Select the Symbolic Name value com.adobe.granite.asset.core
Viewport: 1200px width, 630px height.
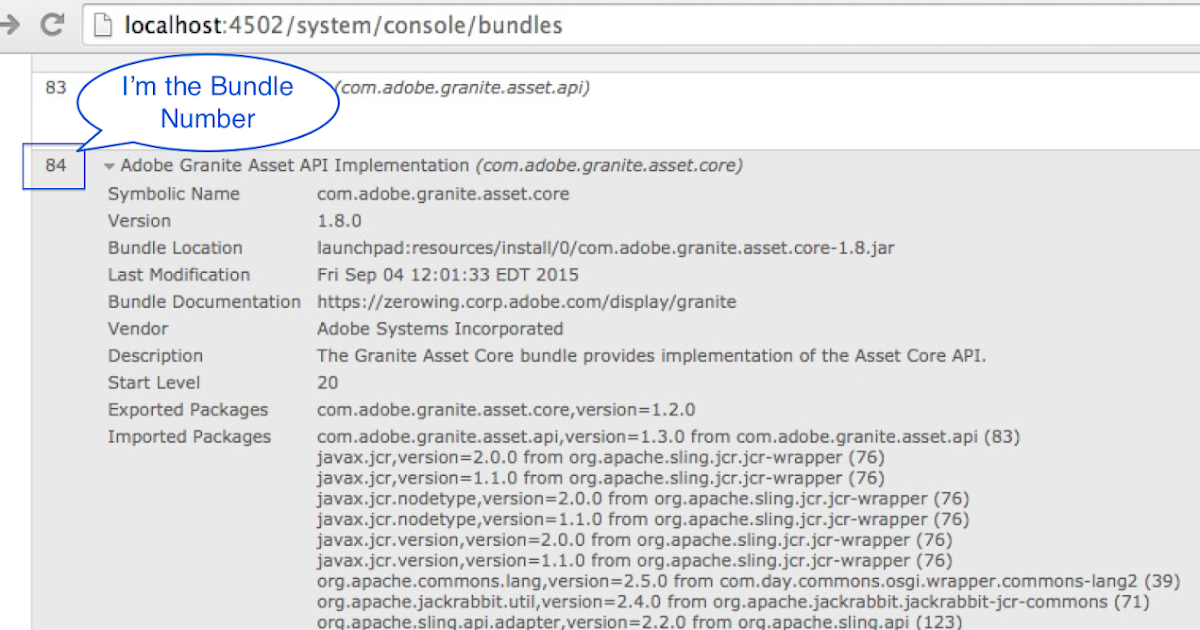pyautogui.click(x=446, y=194)
